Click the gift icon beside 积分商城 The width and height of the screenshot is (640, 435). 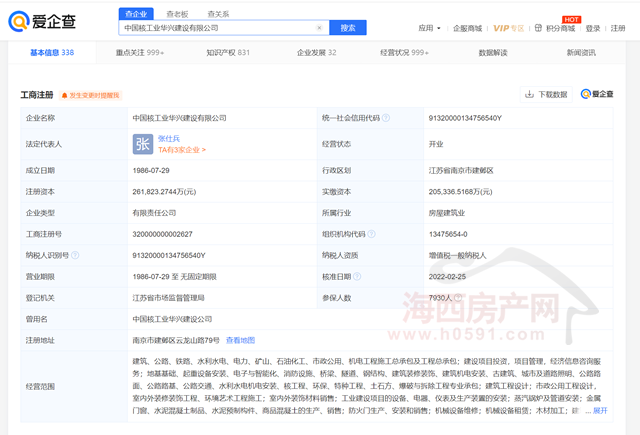coord(538,28)
